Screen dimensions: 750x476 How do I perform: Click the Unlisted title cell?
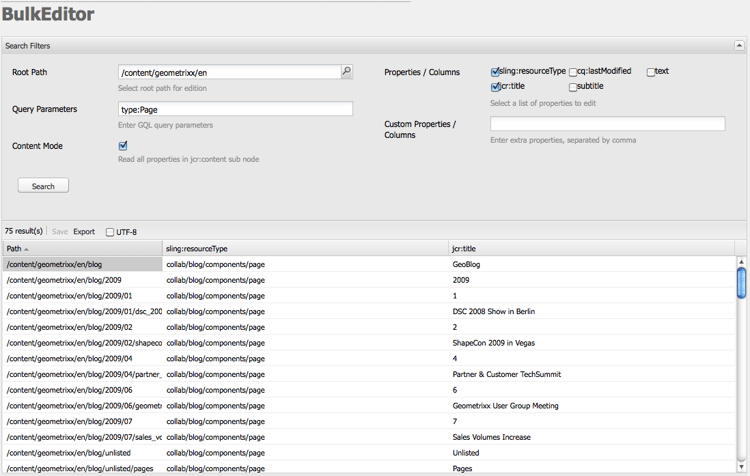pos(592,453)
